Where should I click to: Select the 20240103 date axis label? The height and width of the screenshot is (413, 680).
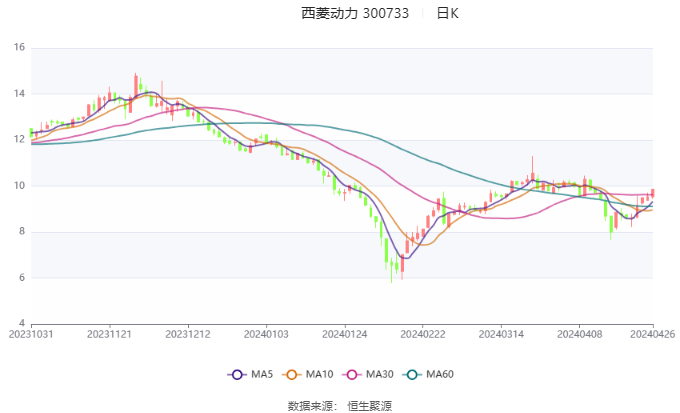point(266,334)
